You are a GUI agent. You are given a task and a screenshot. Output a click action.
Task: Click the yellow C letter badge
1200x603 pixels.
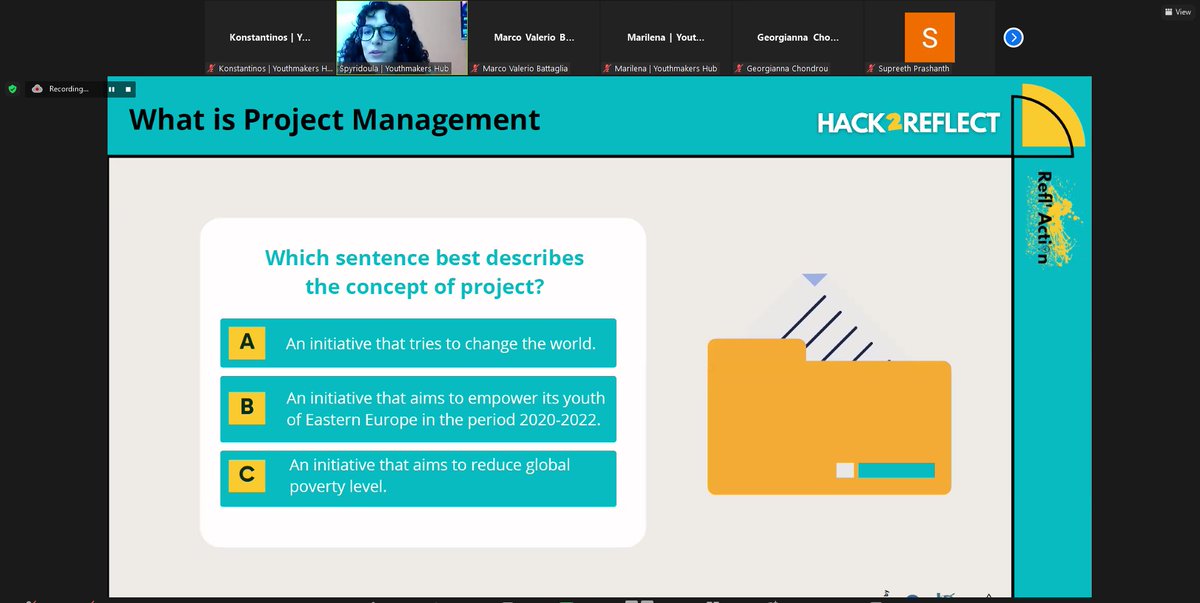247,476
